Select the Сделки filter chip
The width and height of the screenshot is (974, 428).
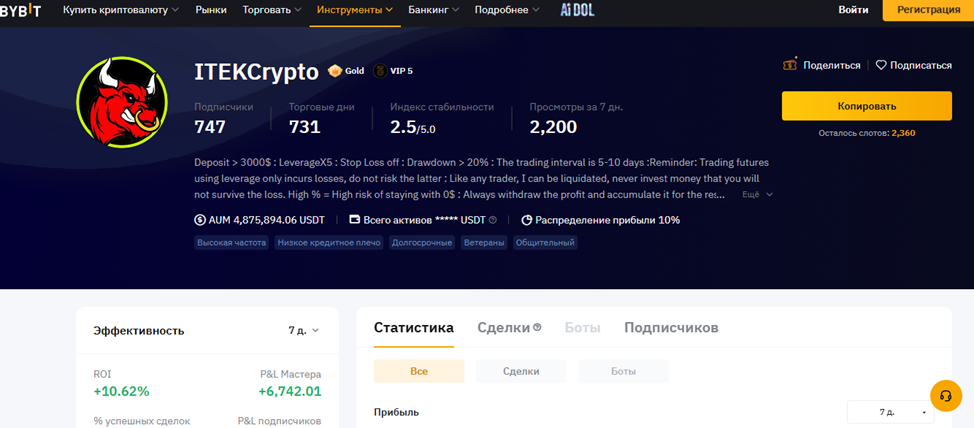click(521, 371)
